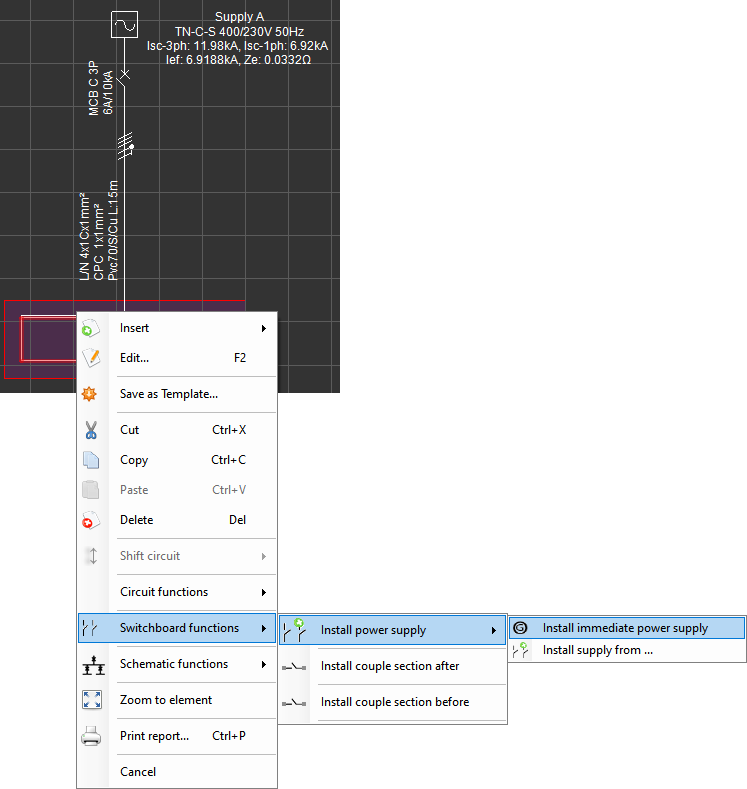
Task: Choose Zoom to element
Action: pos(177,700)
